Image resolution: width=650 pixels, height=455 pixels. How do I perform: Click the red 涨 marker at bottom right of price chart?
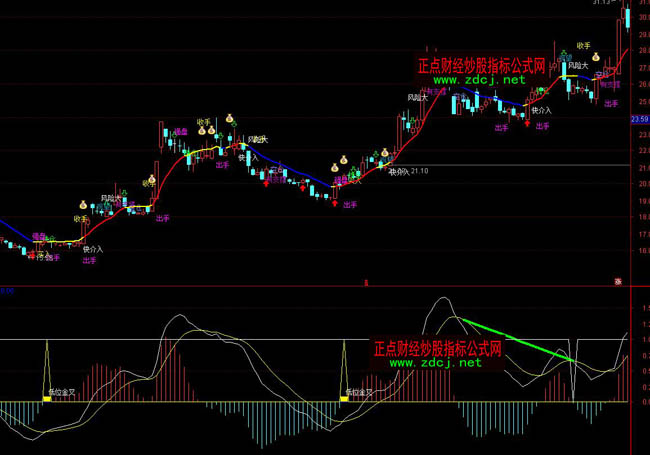[x=619, y=281]
